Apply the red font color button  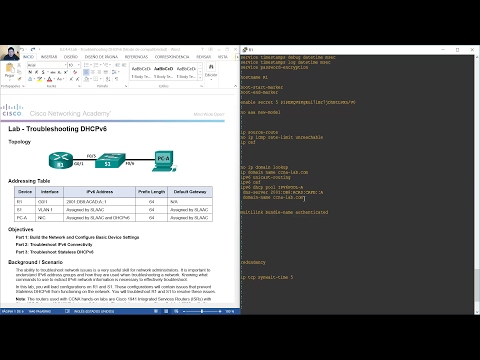pyautogui.click(x=49, y=79)
